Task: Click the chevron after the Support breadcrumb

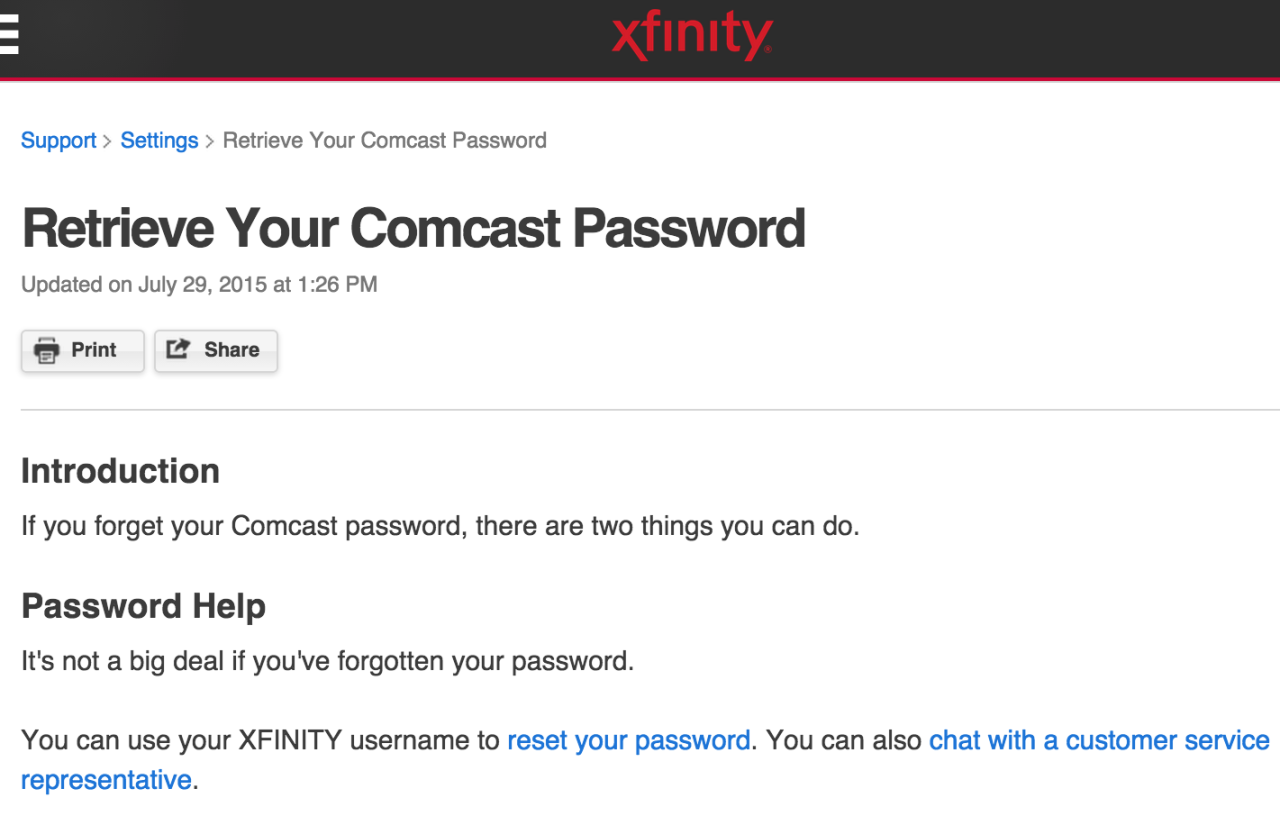Action: tap(105, 141)
